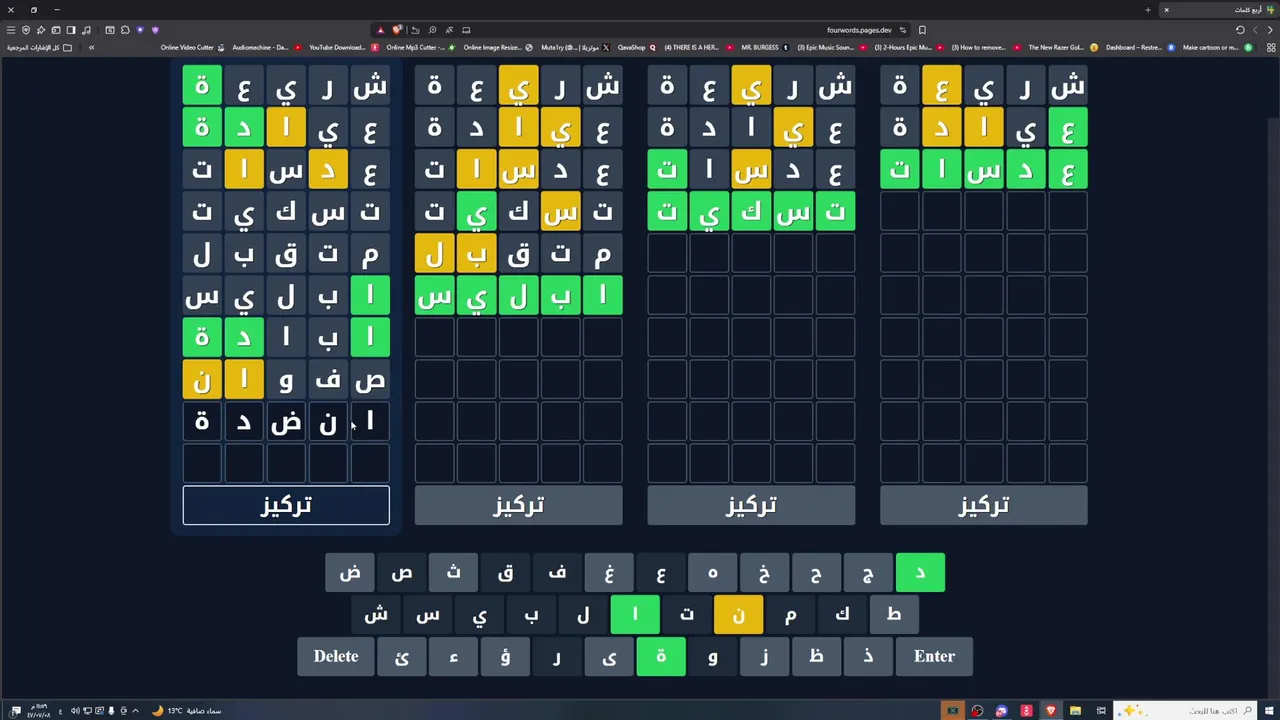Viewport: 1280px width, 720px height.
Task: Go back with the browser arrow
Action: coord(1271,30)
